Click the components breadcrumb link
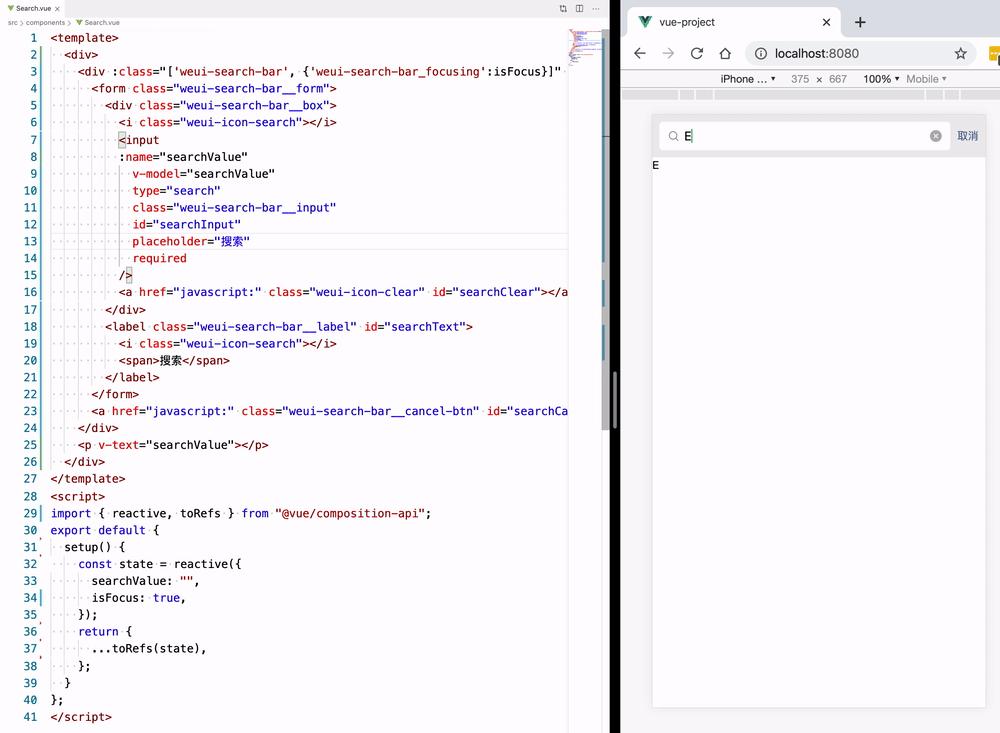The width and height of the screenshot is (1000, 733). [x=45, y=21]
